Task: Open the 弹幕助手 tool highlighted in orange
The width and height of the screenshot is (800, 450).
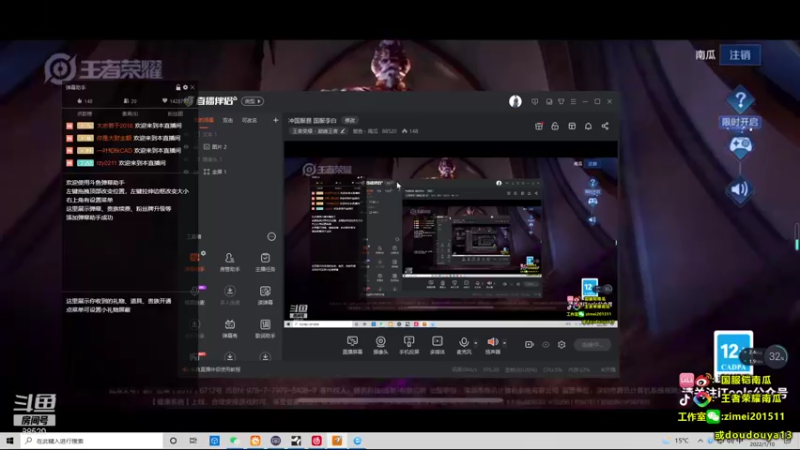Action: (x=194, y=262)
